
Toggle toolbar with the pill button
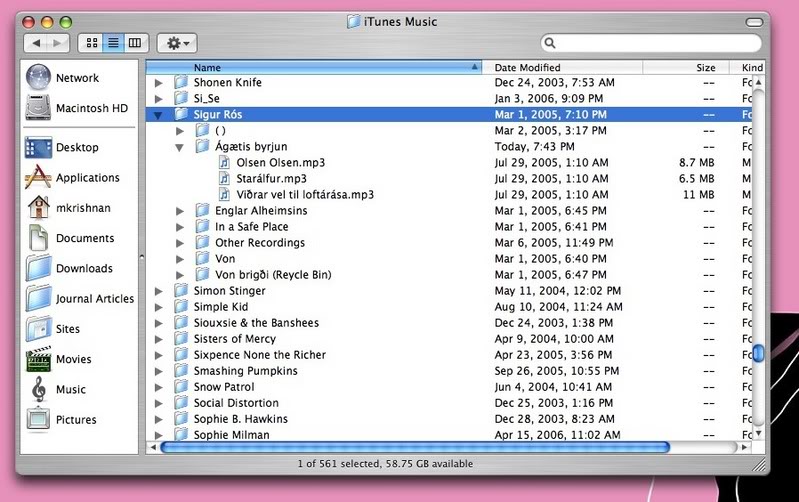click(754, 22)
